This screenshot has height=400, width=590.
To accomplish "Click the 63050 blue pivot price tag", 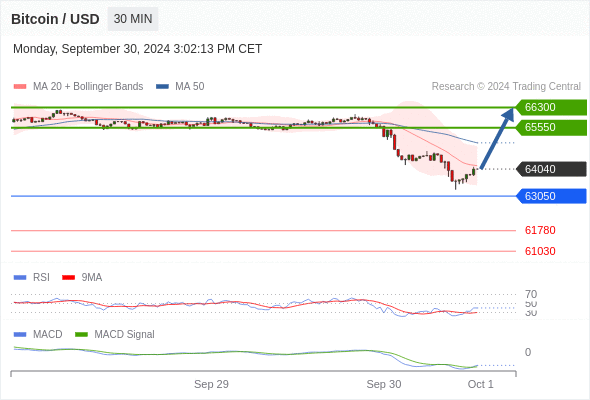I will (x=551, y=196).
